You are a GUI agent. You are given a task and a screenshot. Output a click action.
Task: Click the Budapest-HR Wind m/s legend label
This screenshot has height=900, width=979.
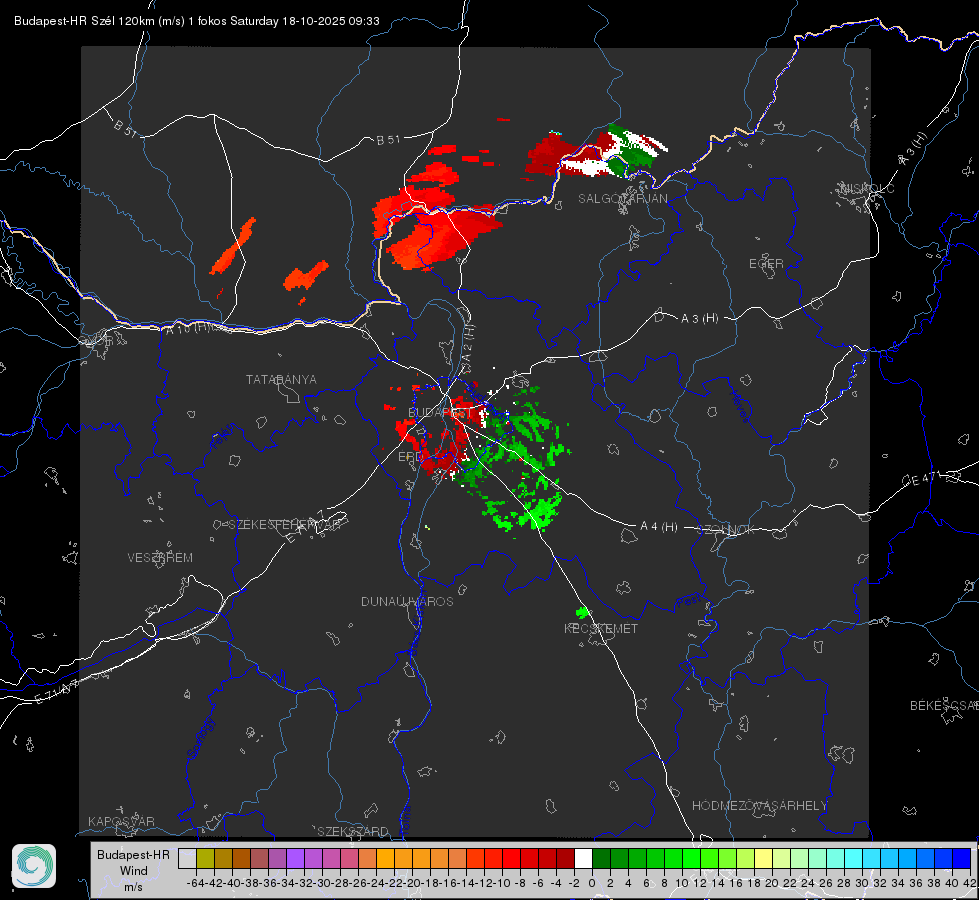[134, 871]
